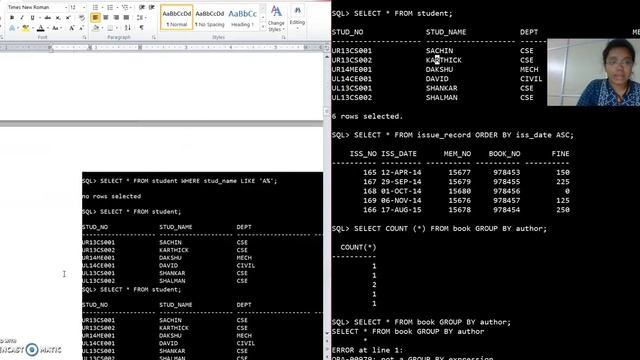Image resolution: width=640 pixels, height=360 pixels.
Task: Click the Word horizontal ruler
Action: 163,47
